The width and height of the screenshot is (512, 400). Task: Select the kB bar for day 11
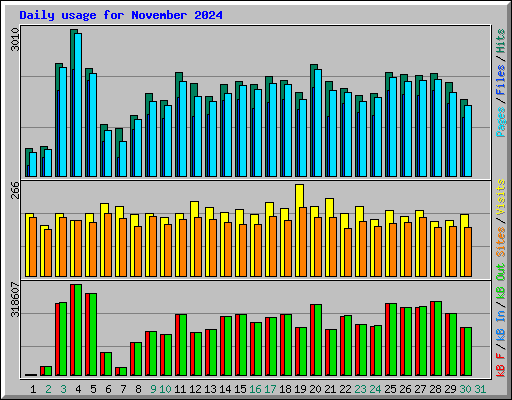coord(181,345)
